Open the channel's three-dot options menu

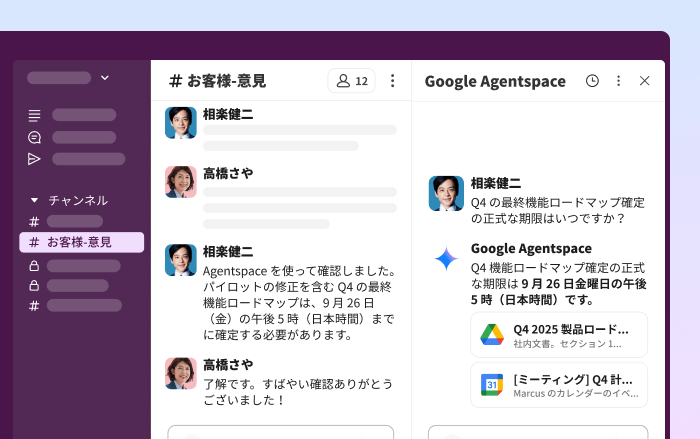tap(392, 81)
